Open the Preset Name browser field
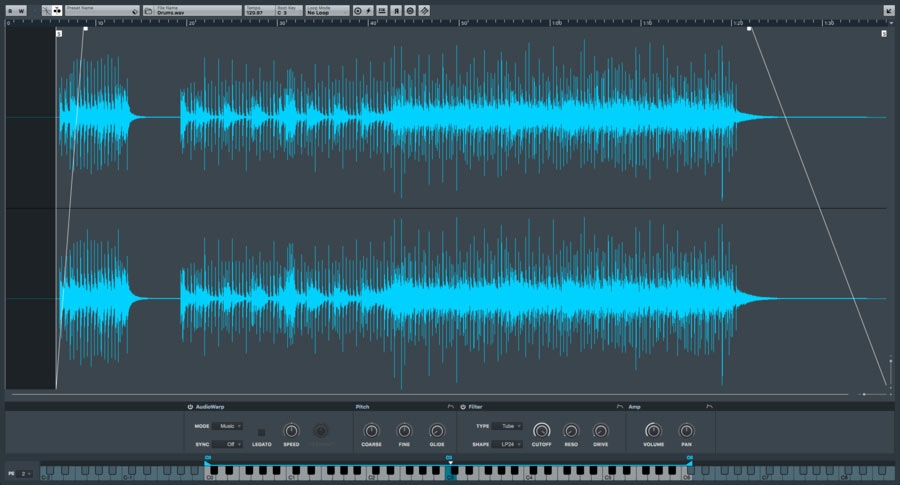900x485 pixels. click(x=102, y=11)
